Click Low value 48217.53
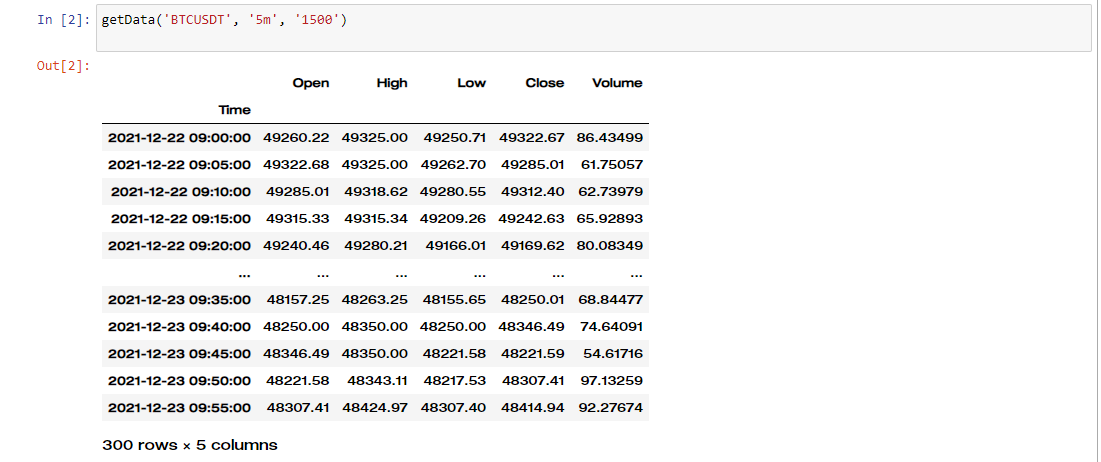The image size is (1101, 462). [454, 381]
